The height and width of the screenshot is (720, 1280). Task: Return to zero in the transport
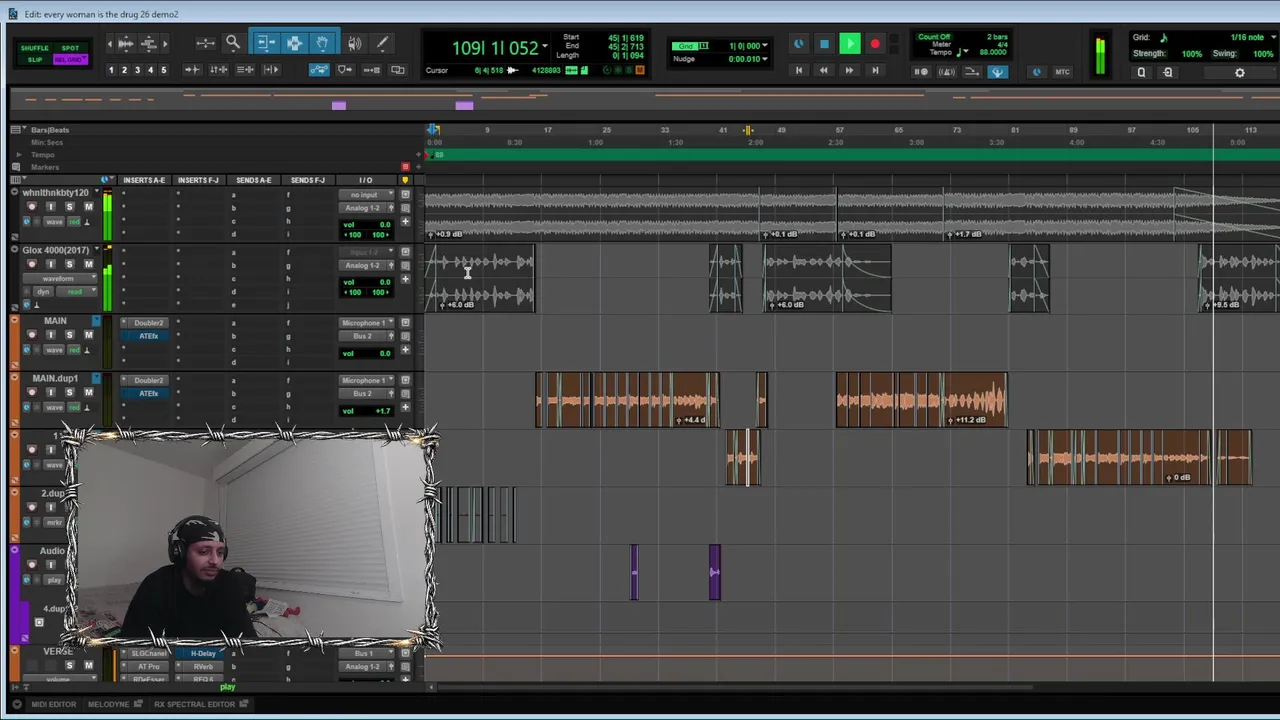pyautogui.click(x=798, y=71)
